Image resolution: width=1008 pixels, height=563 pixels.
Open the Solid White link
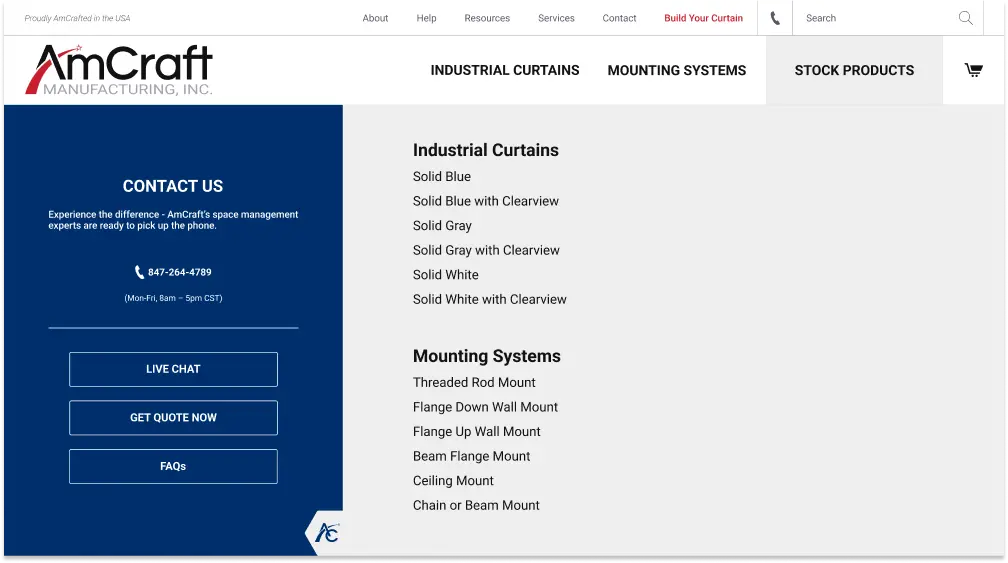pos(446,274)
